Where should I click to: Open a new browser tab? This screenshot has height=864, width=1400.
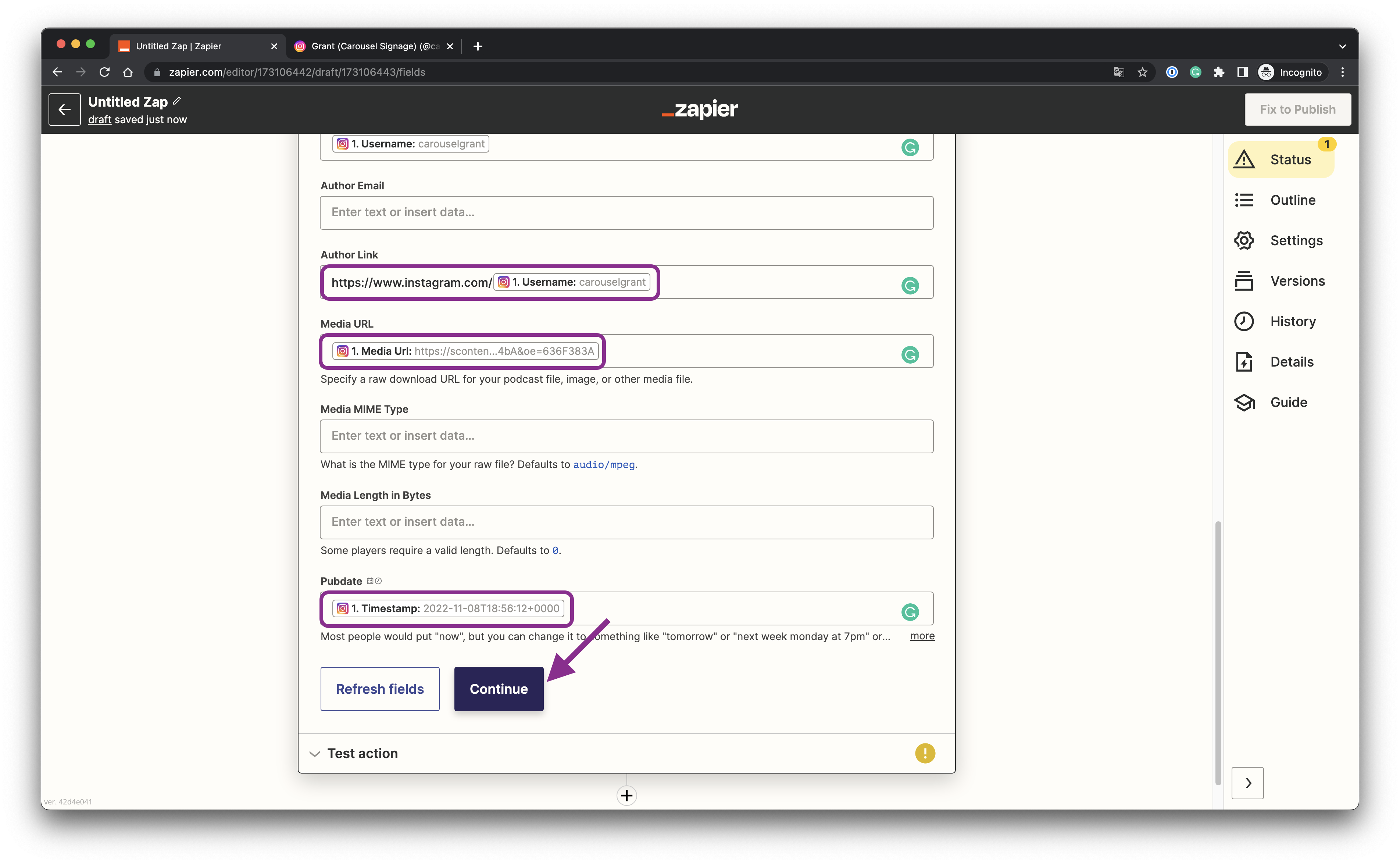pyautogui.click(x=478, y=46)
